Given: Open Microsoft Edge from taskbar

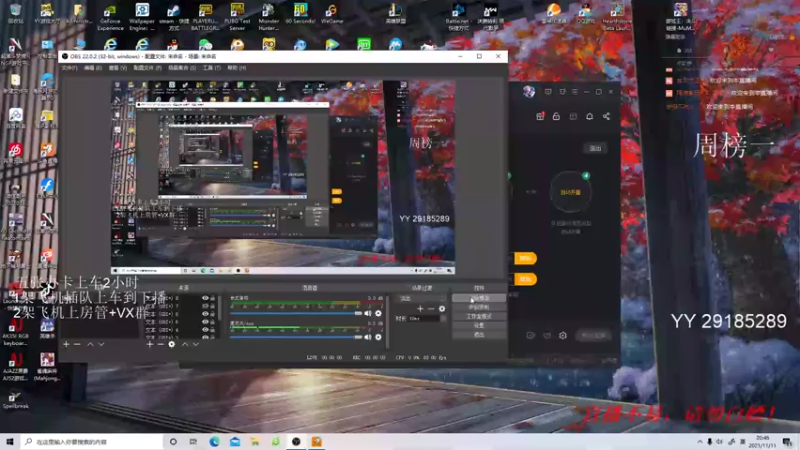Looking at the screenshot, I should pos(214,442).
